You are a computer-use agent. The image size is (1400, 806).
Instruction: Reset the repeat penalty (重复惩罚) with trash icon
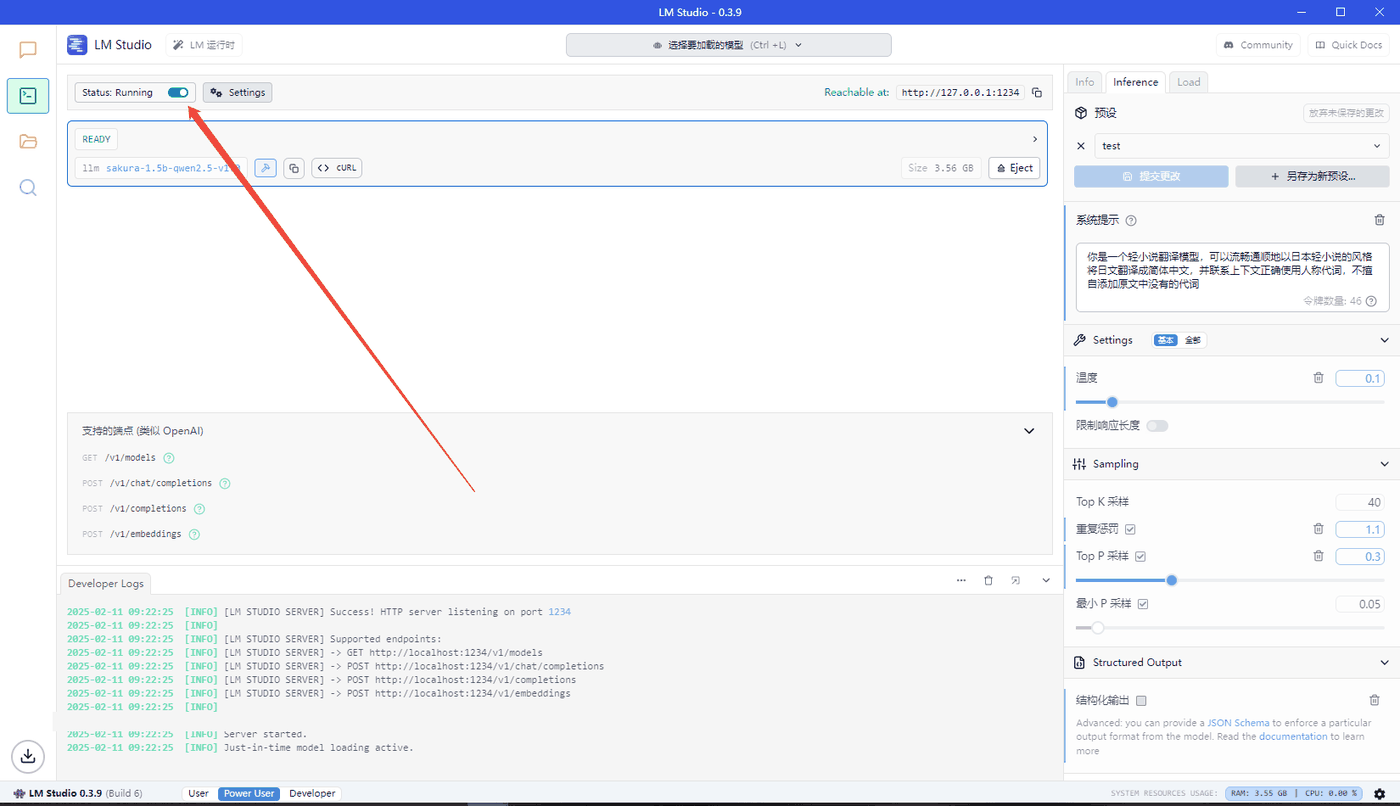click(1318, 529)
